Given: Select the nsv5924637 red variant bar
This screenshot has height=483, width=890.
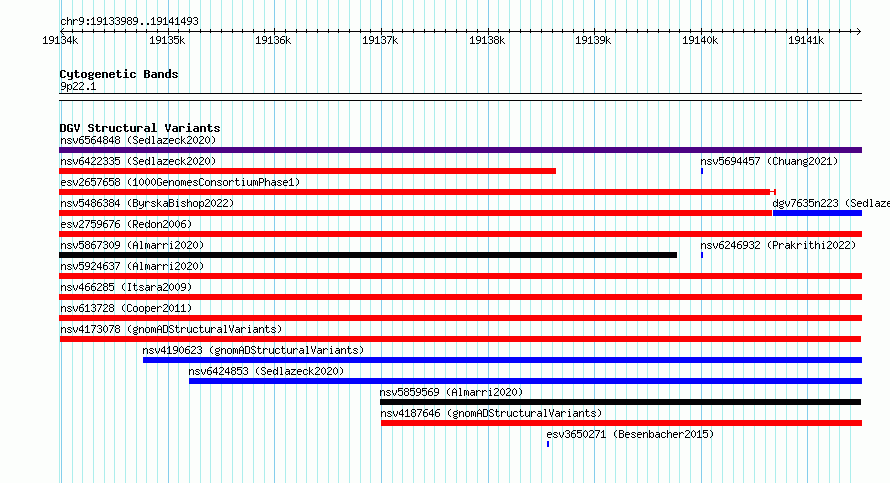Looking at the screenshot, I should pos(460,276).
